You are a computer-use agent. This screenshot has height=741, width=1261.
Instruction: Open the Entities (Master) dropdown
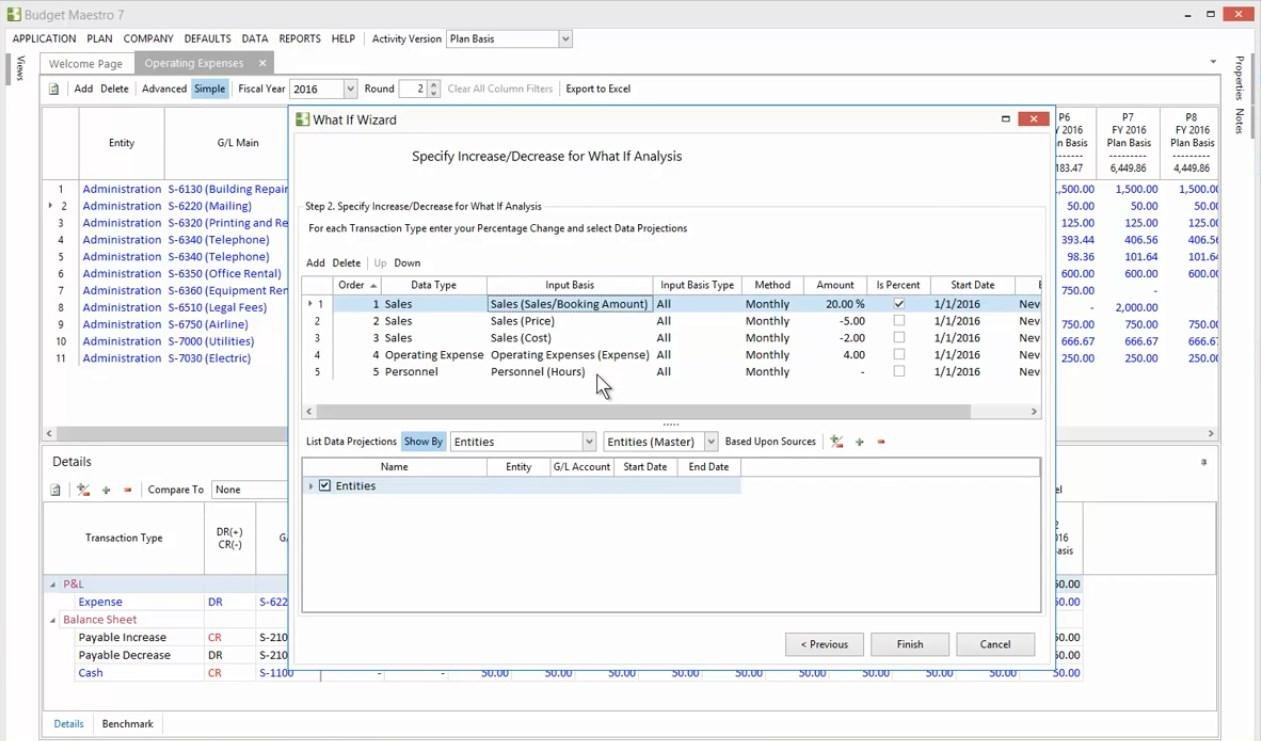click(711, 442)
